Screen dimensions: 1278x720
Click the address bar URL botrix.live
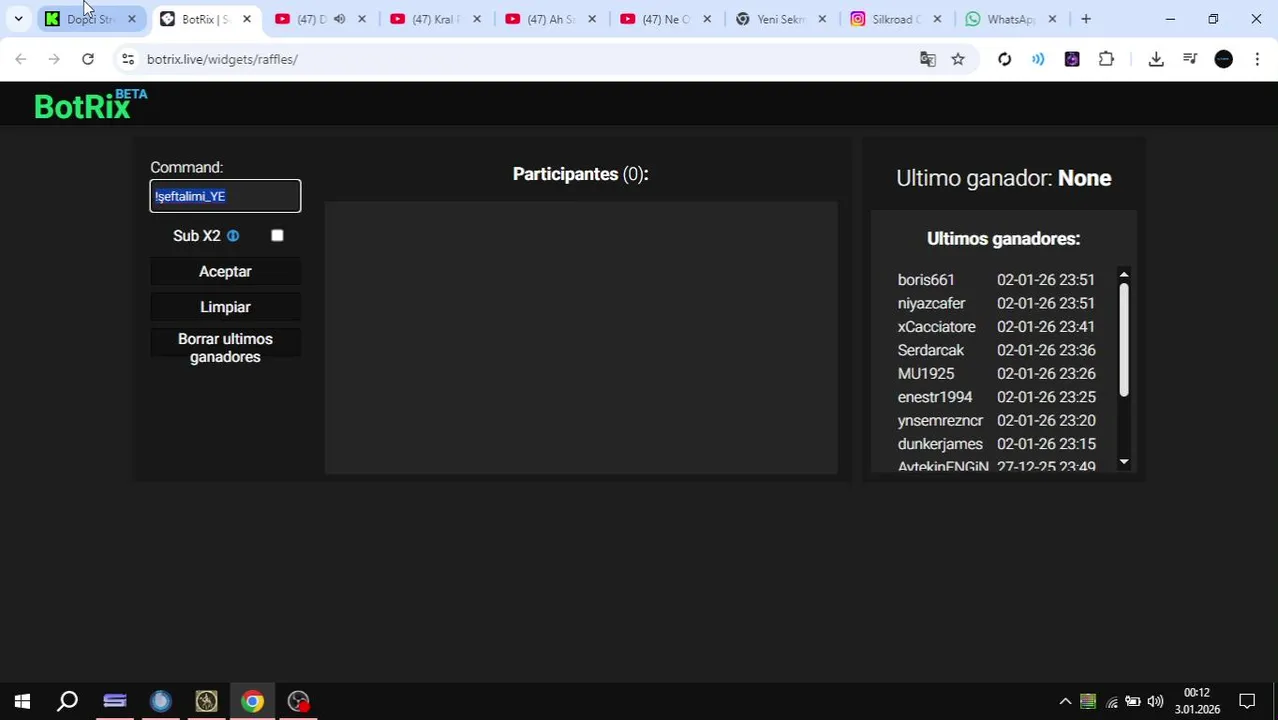click(222, 59)
